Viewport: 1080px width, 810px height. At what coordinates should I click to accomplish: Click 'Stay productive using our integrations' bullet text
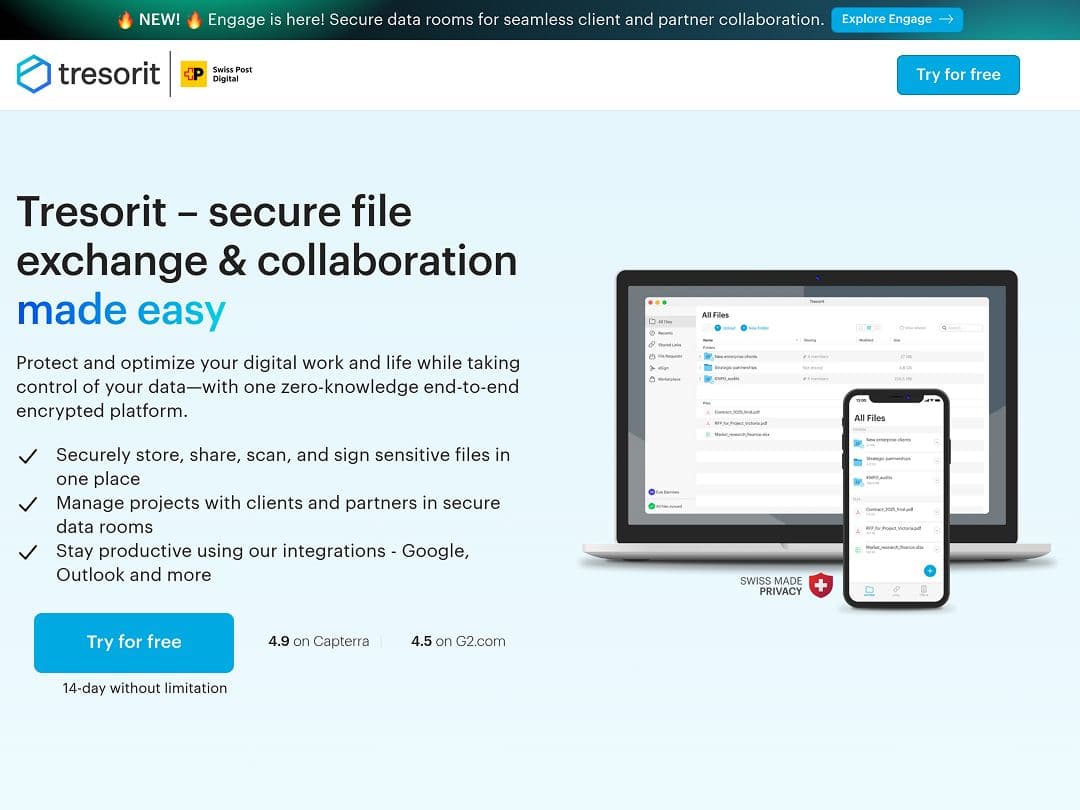click(x=262, y=563)
